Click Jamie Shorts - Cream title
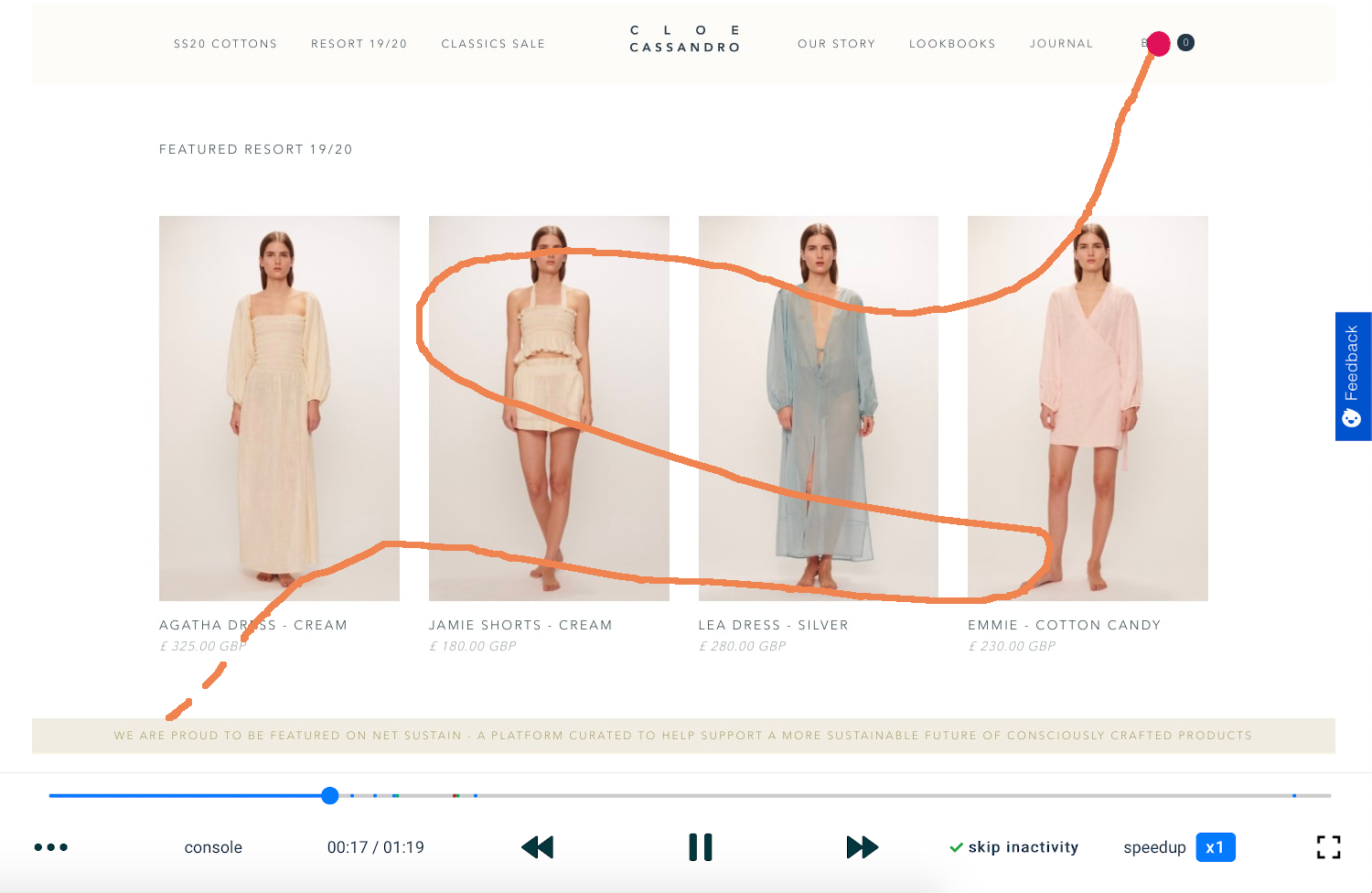This screenshot has width=1372, height=893. tap(520, 625)
